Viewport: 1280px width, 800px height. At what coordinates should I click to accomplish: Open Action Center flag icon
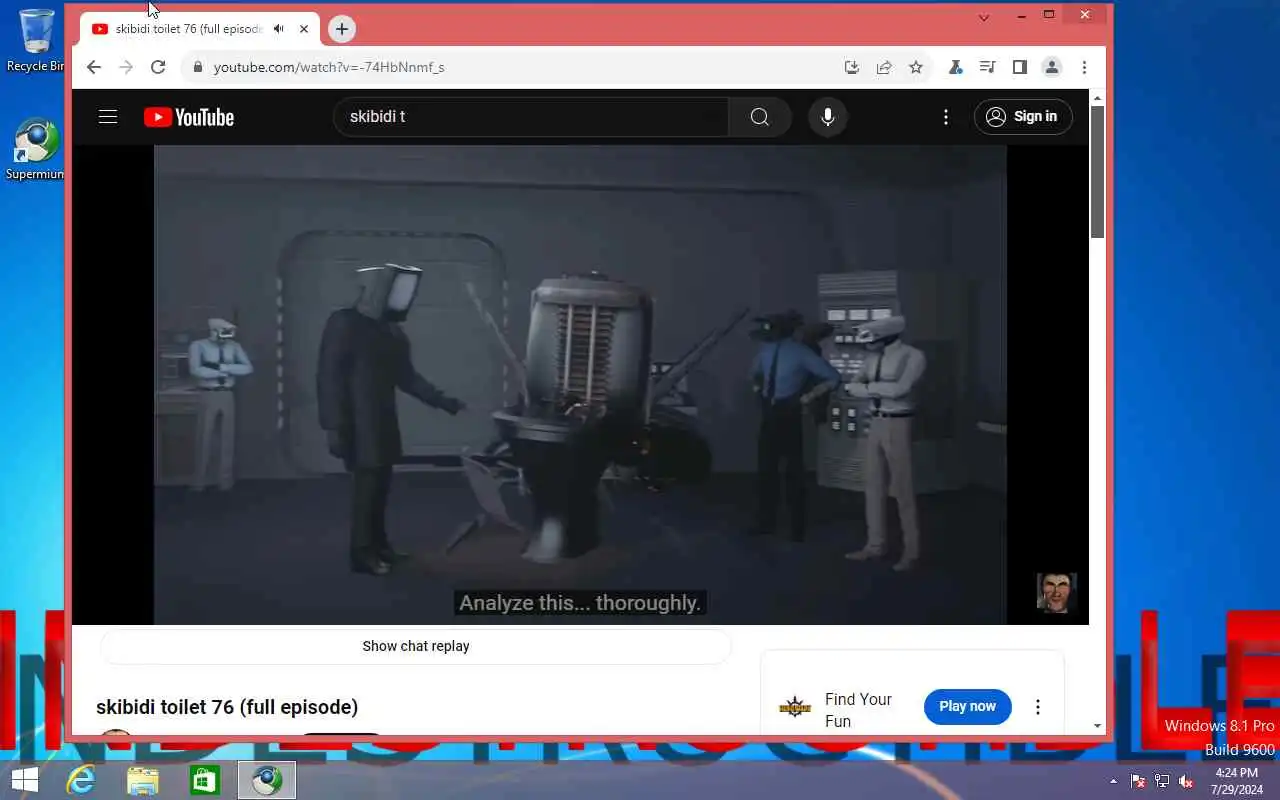point(1138,781)
